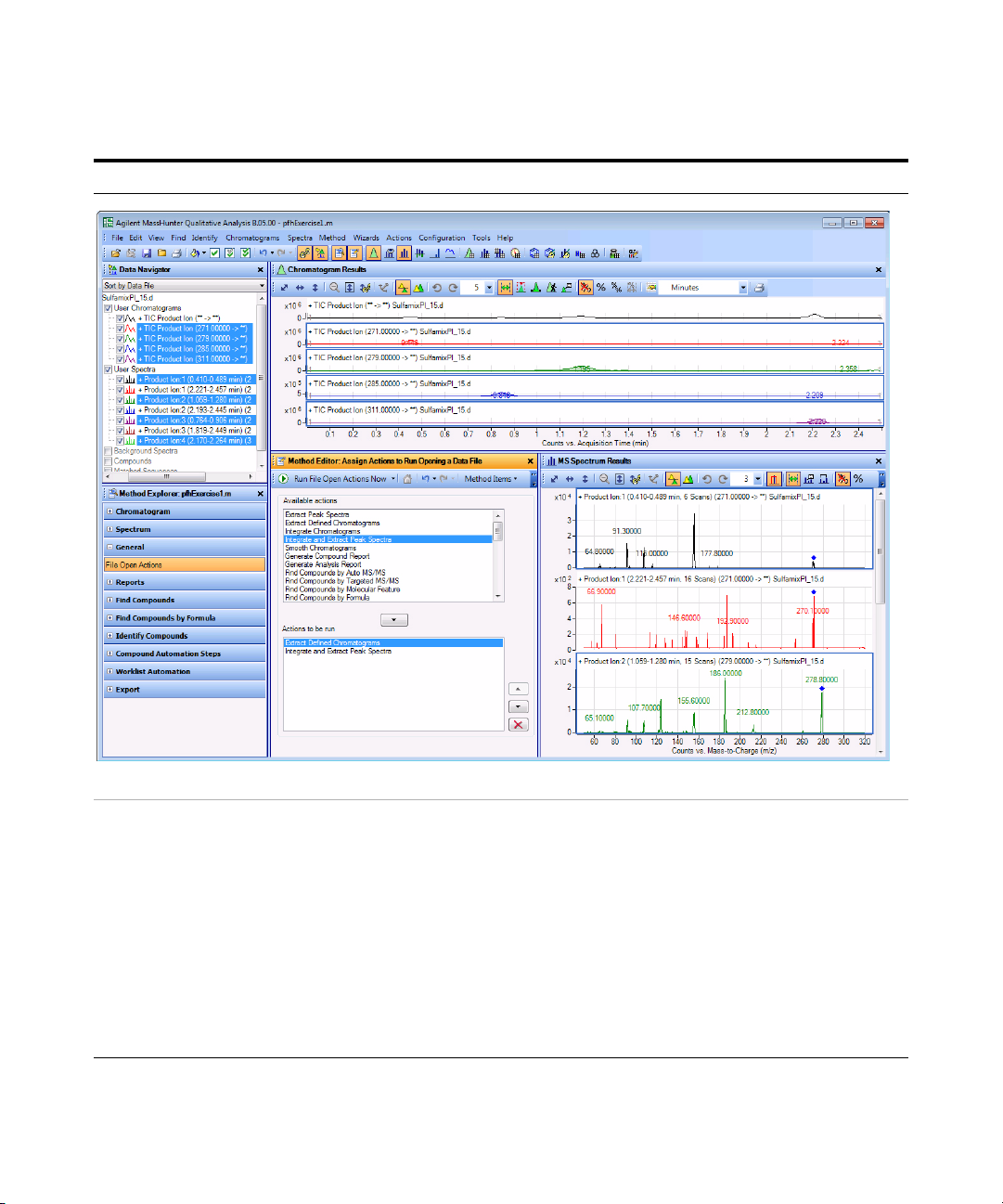Click the zoom out magnifier in Chromatogram Results toolbar
The height and width of the screenshot is (1204, 1003).
tap(335, 288)
